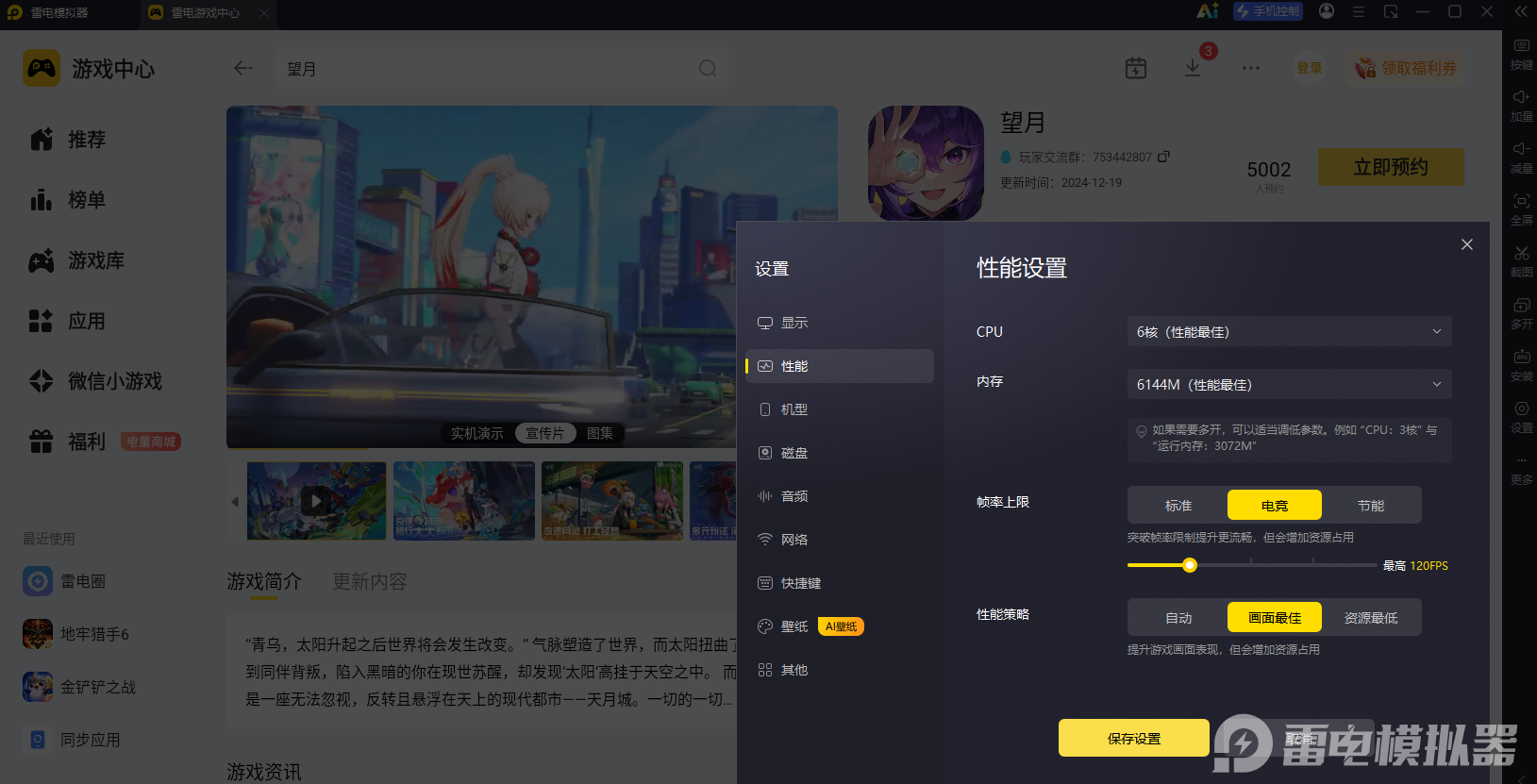1537x784 pixels.
Task: Click the magnifier search icon
Action: click(x=708, y=68)
